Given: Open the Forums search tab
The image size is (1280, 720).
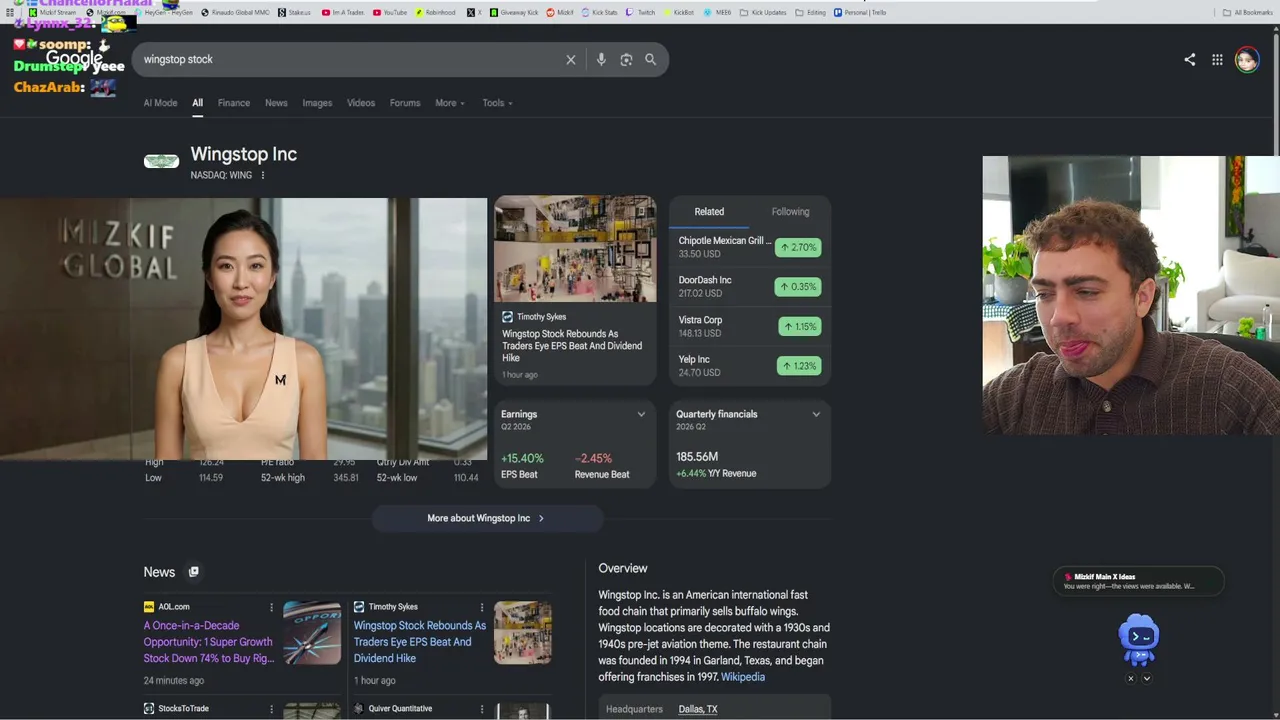Looking at the screenshot, I should click(405, 103).
